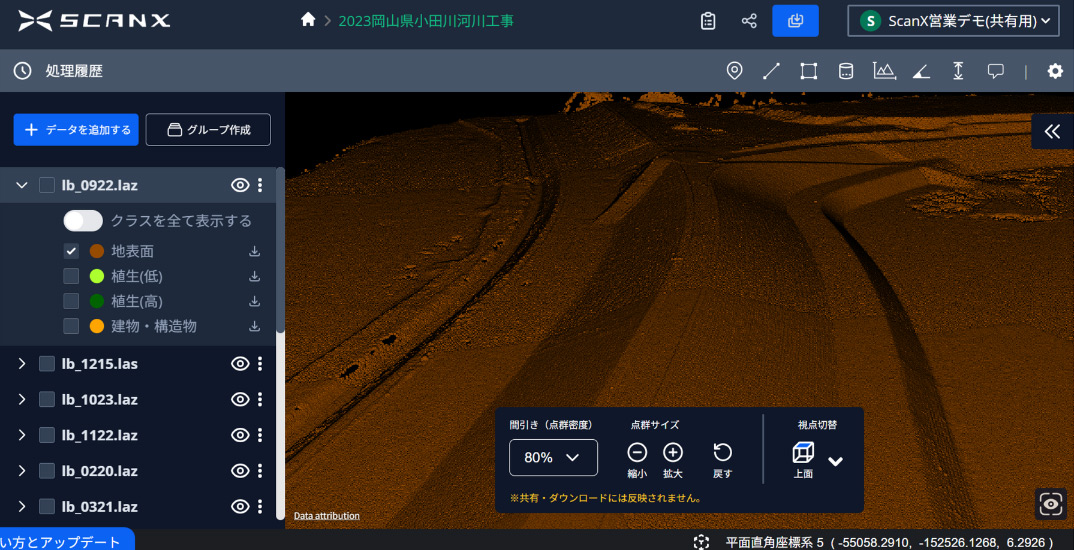The height and width of the screenshot is (550, 1074).
Task: Click the share icon in header
Action: tap(749, 21)
